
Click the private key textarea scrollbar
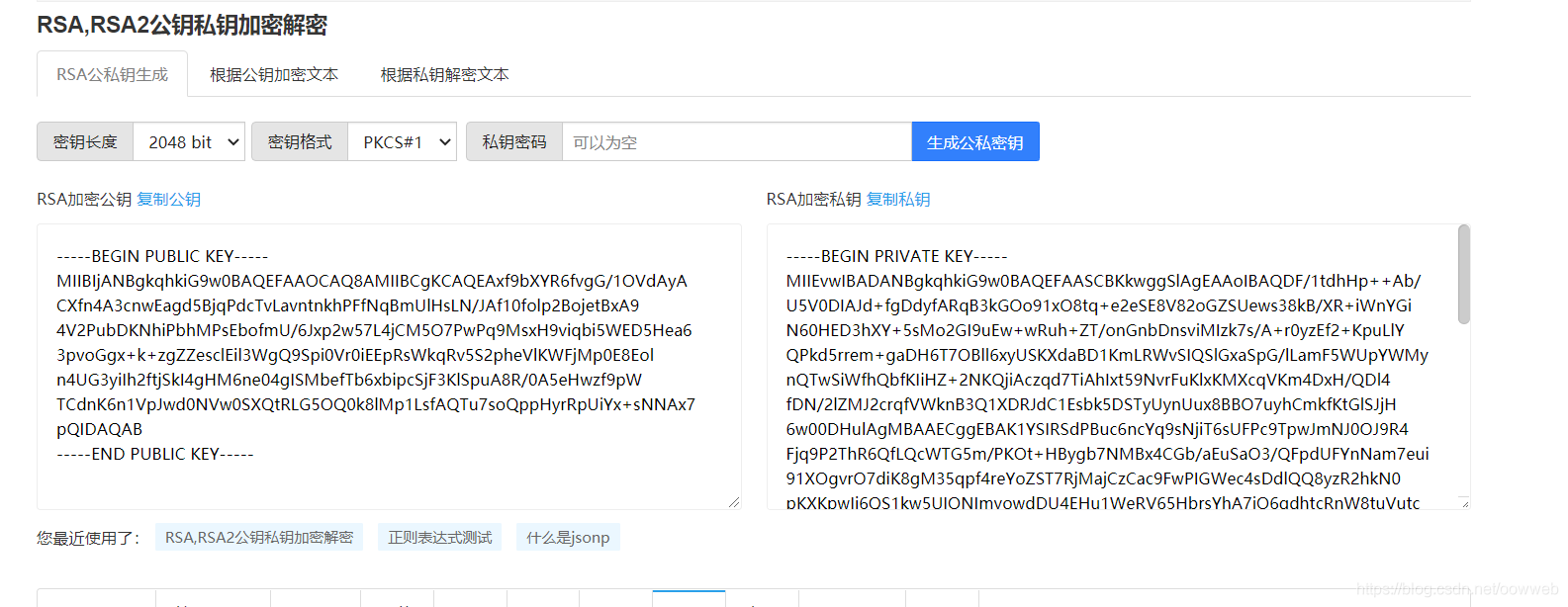(x=1464, y=275)
